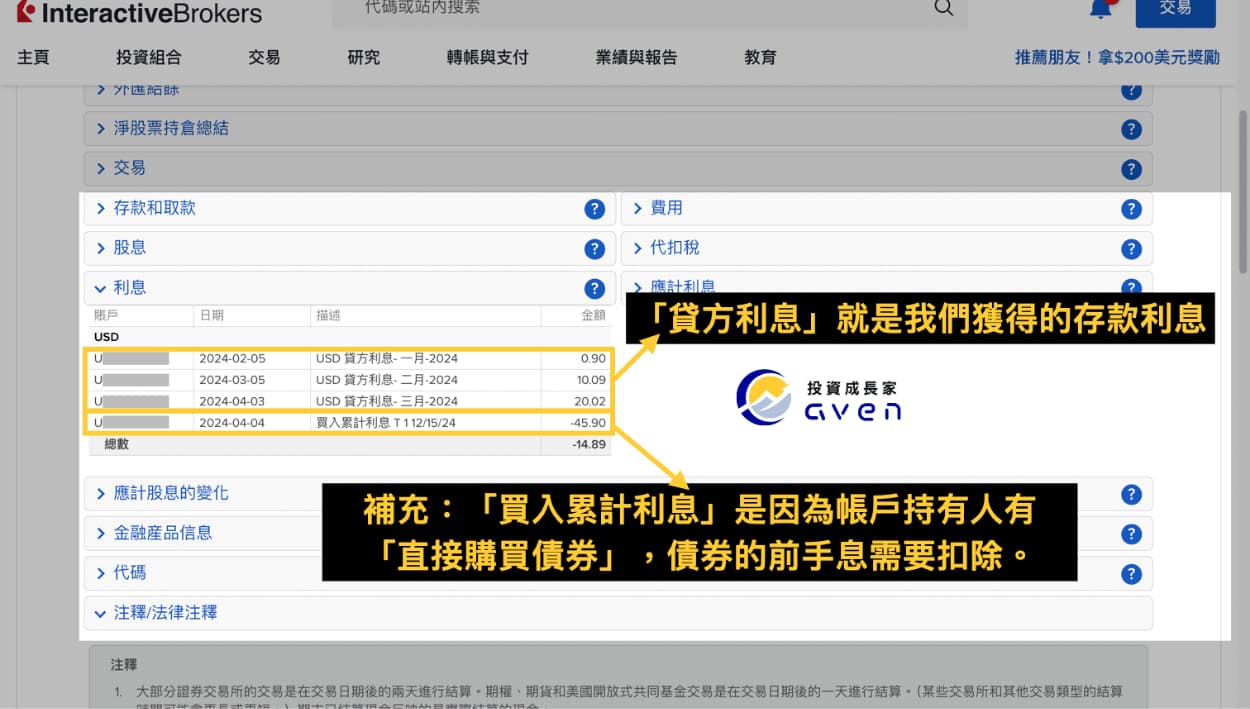Image resolution: width=1250 pixels, height=709 pixels.
Task: Click the amount 0.90
Action: [x=593, y=358]
